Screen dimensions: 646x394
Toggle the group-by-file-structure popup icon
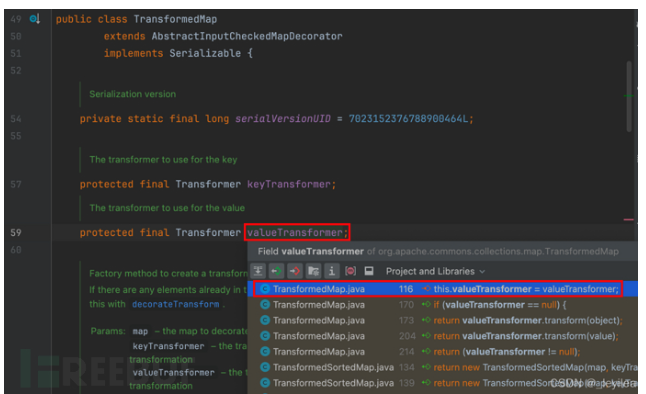point(258,271)
